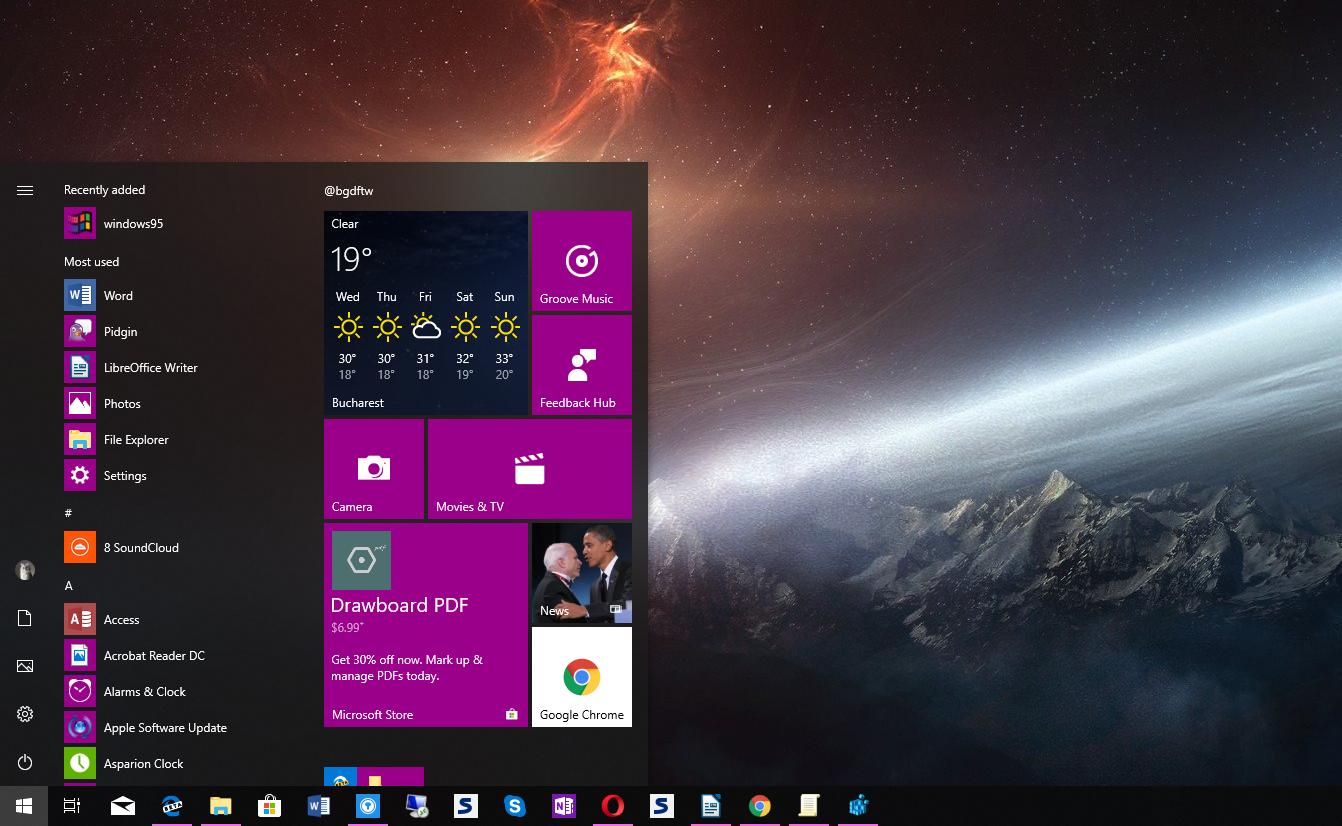Open Pictures from the Start menu left rail
The height and width of the screenshot is (826, 1342).
25,666
